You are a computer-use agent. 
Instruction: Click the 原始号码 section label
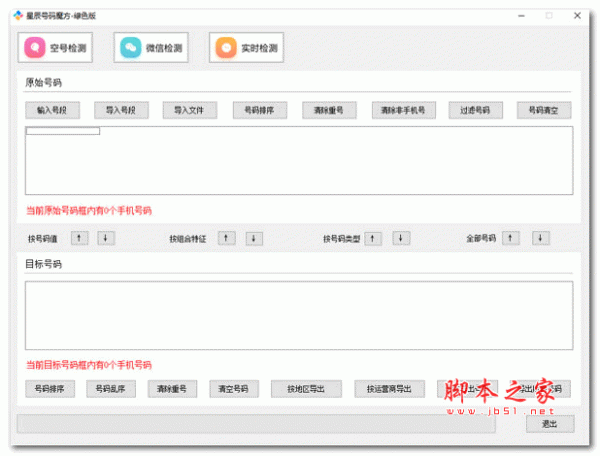pos(43,82)
